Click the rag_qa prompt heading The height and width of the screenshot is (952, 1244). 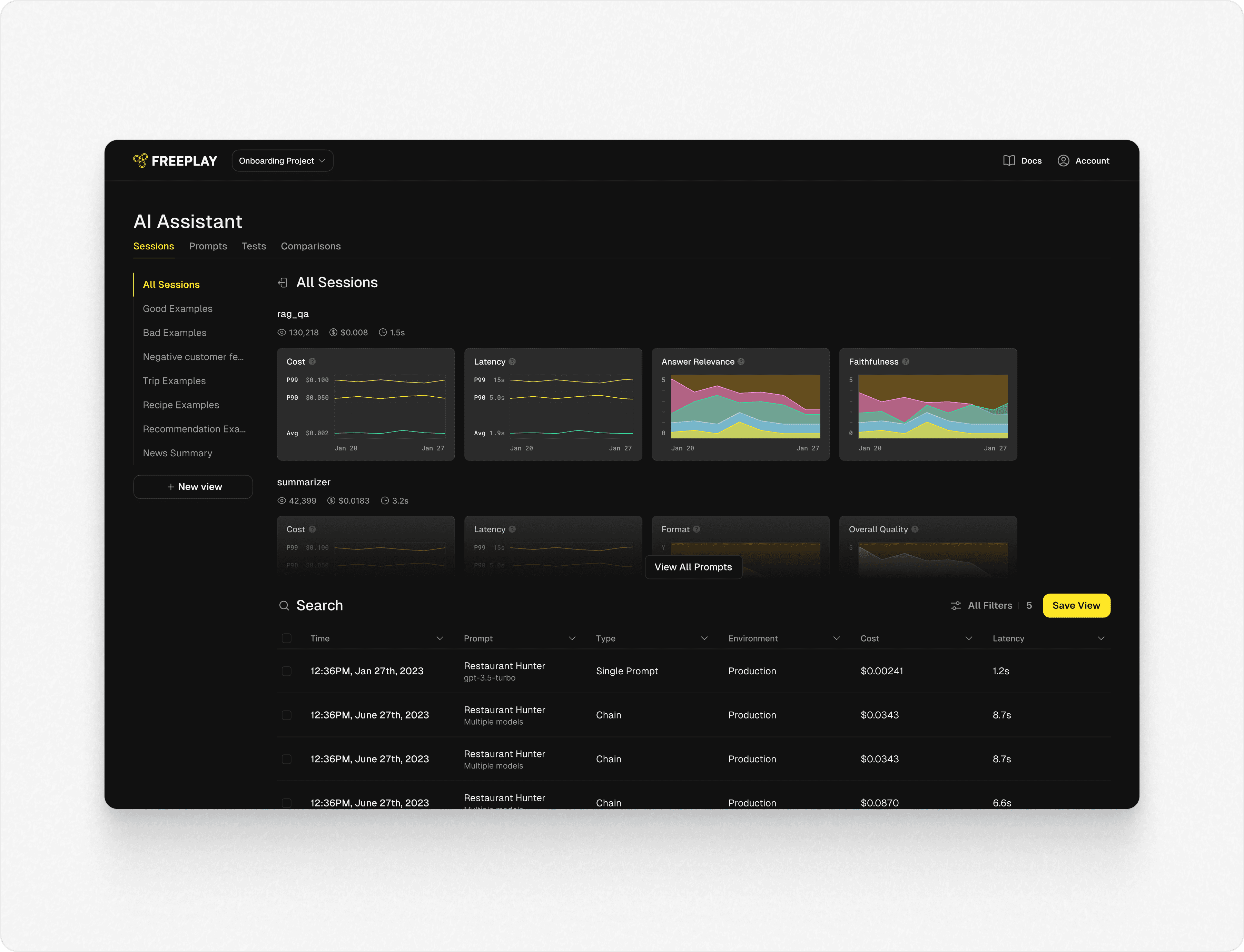[x=293, y=314]
